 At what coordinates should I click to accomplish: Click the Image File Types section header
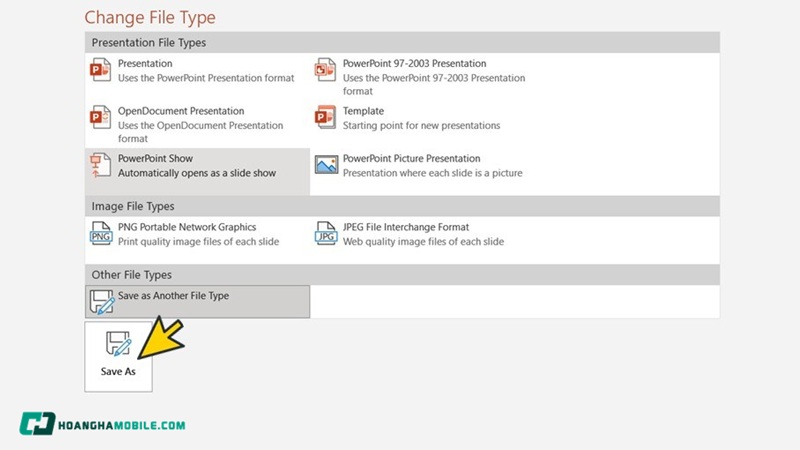(x=133, y=206)
